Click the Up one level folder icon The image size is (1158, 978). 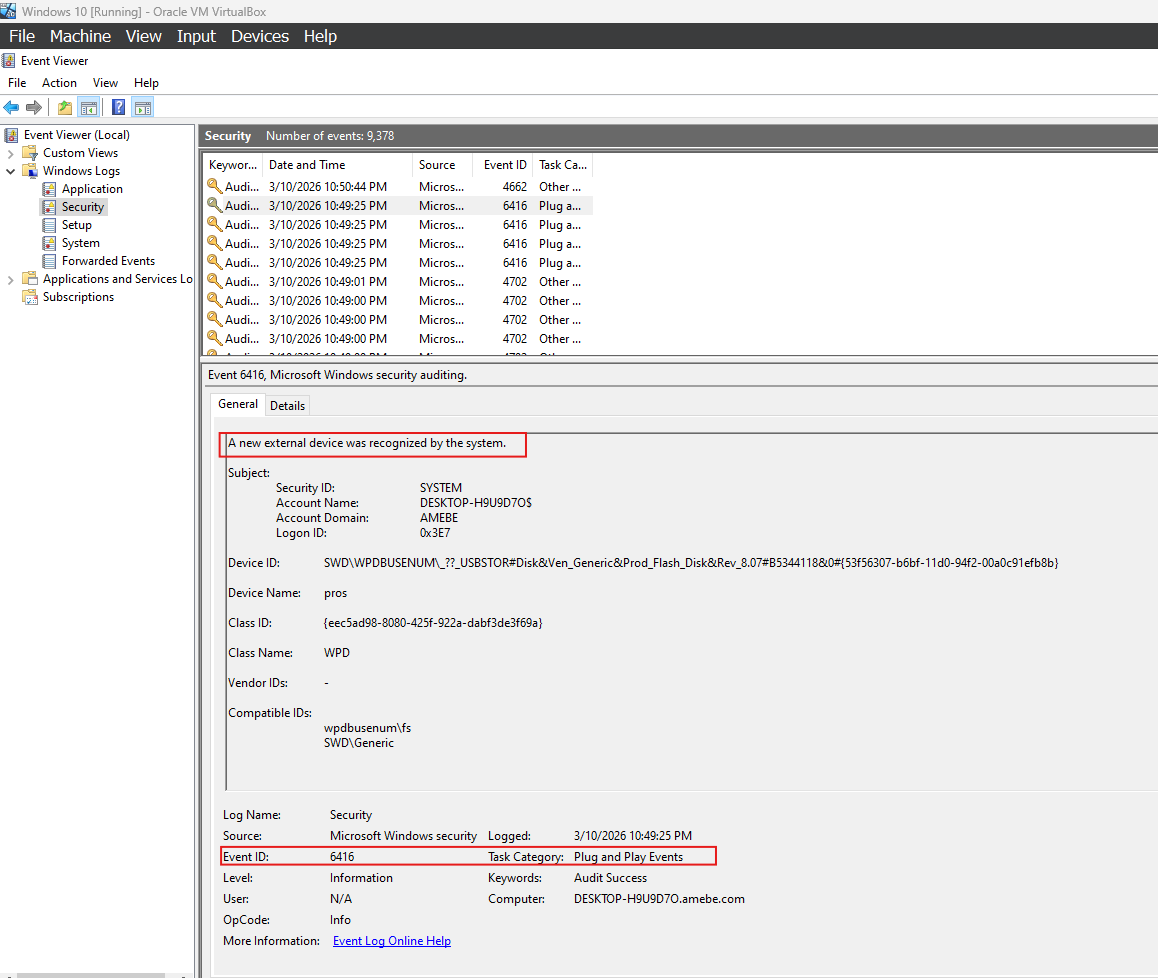65,108
